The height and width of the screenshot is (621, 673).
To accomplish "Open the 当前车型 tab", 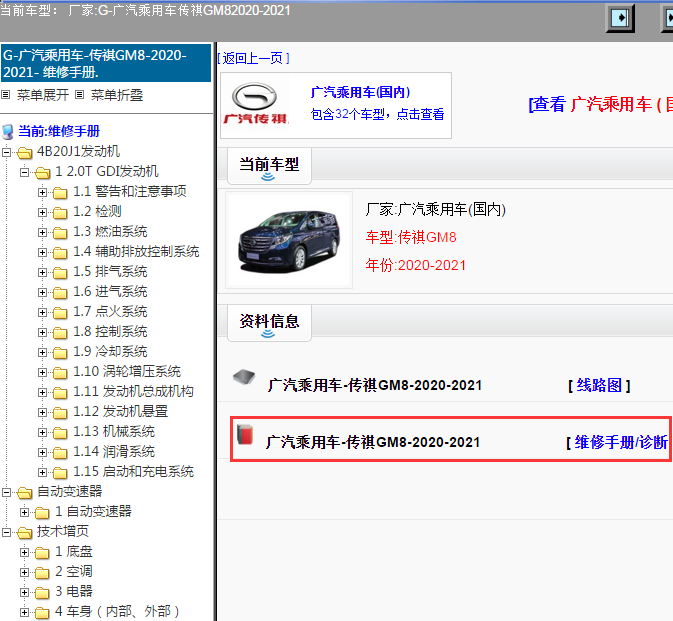I will coord(269,166).
